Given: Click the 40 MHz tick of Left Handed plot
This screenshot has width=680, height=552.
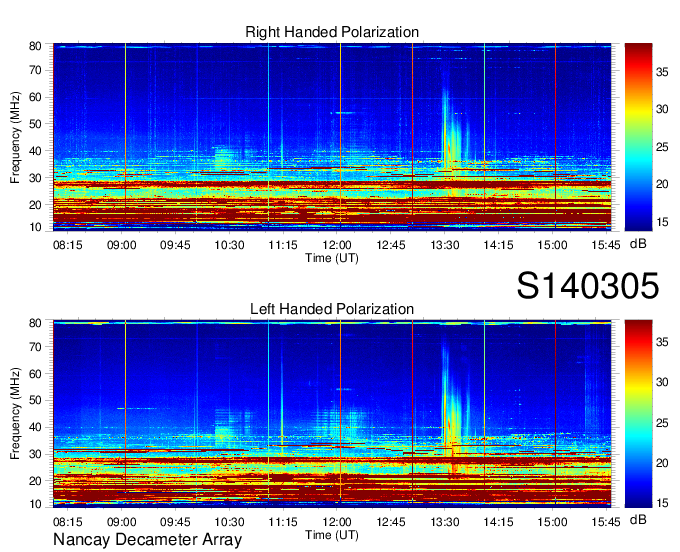Looking at the screenshot, I should pyautogui.click(x=36, y=427).
